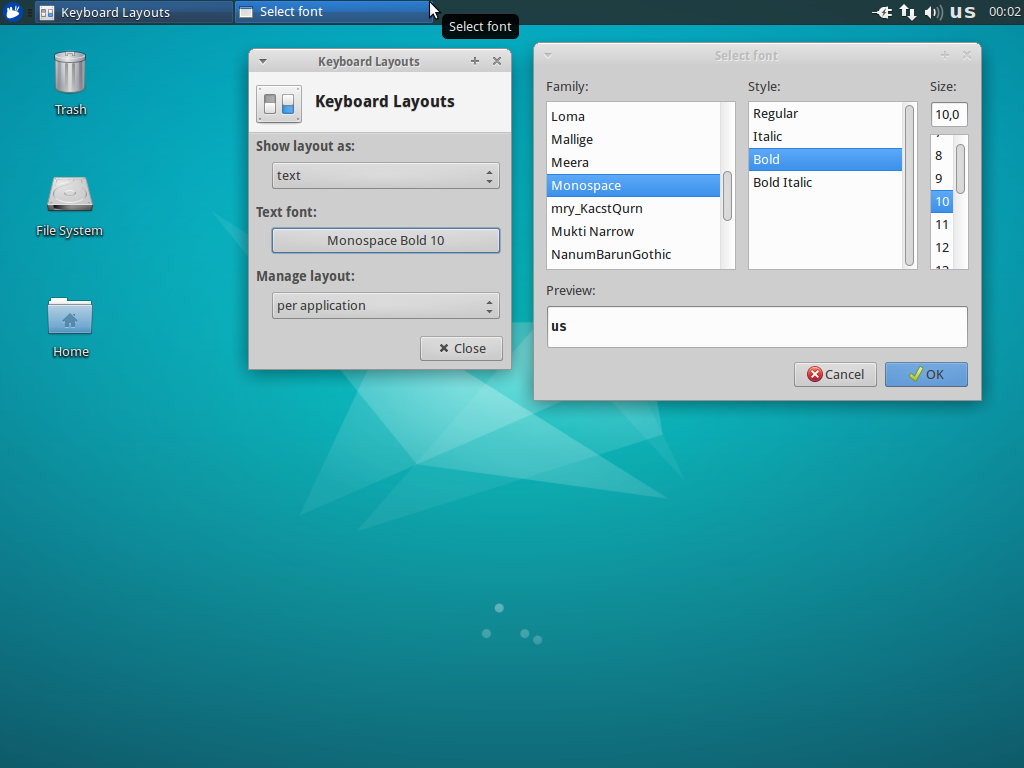Choose 'Mukti Narrow' font family
Viewport: 1024px width, 768px height.
pos(592,232)
